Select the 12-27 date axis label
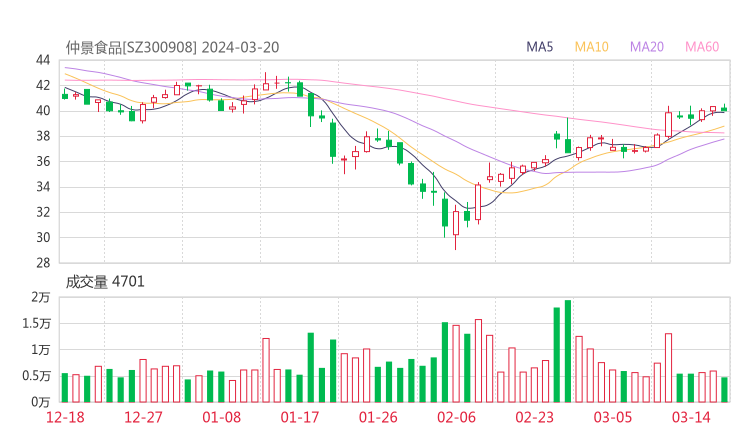 click(x=143, y=417)
